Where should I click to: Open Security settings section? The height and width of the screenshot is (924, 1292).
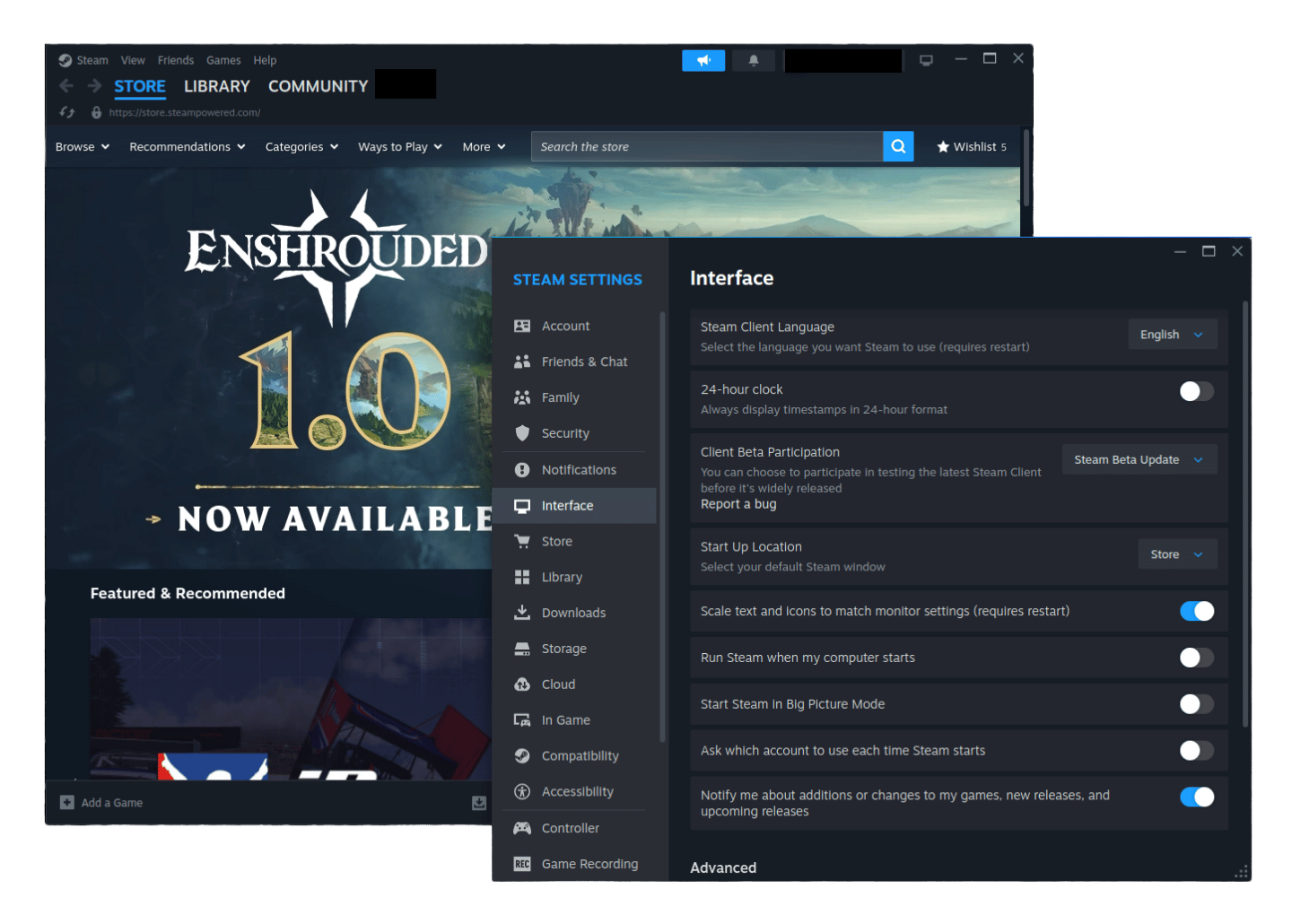(x=574, y=433)
